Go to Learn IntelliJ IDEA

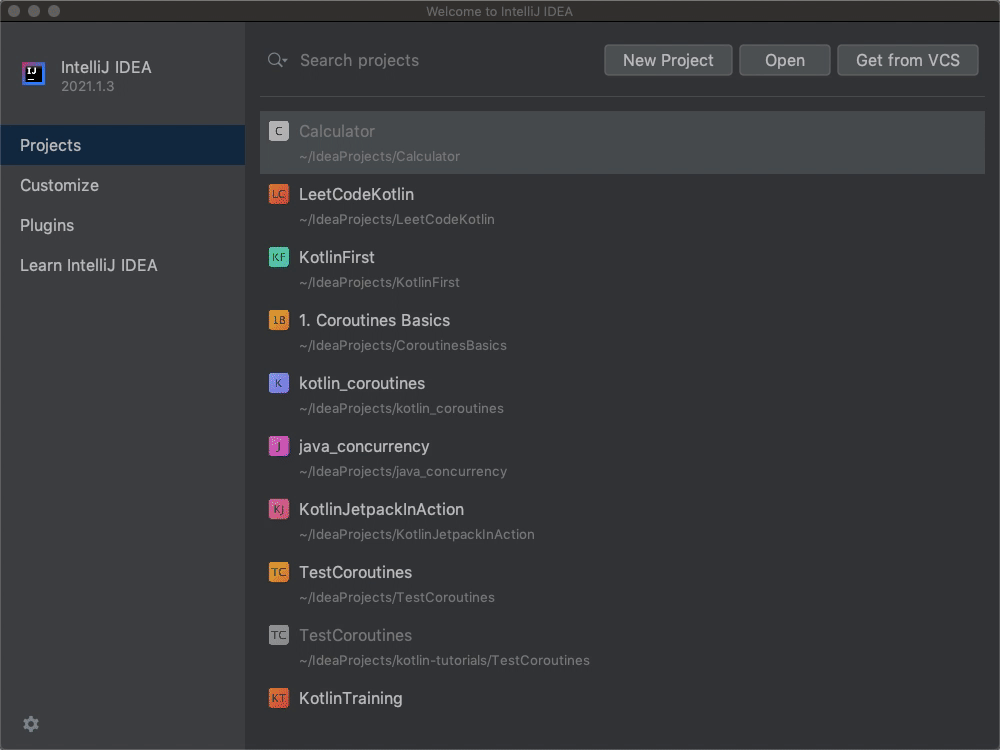122,265
